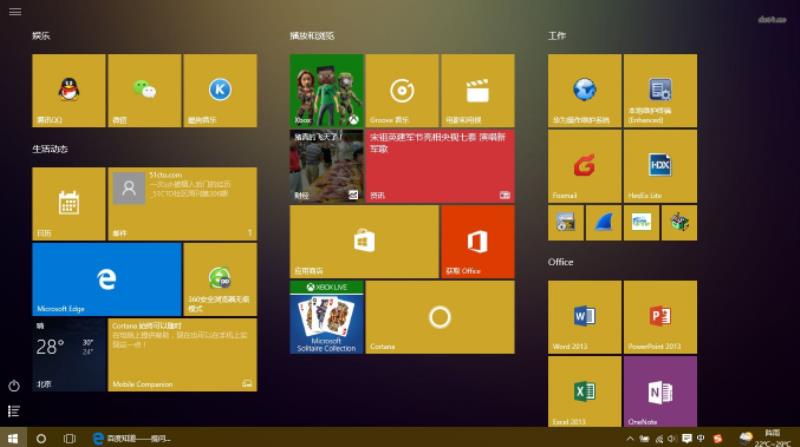Click the Sogou input tray icon
The image size is (800, 447).
coord(717,438)
